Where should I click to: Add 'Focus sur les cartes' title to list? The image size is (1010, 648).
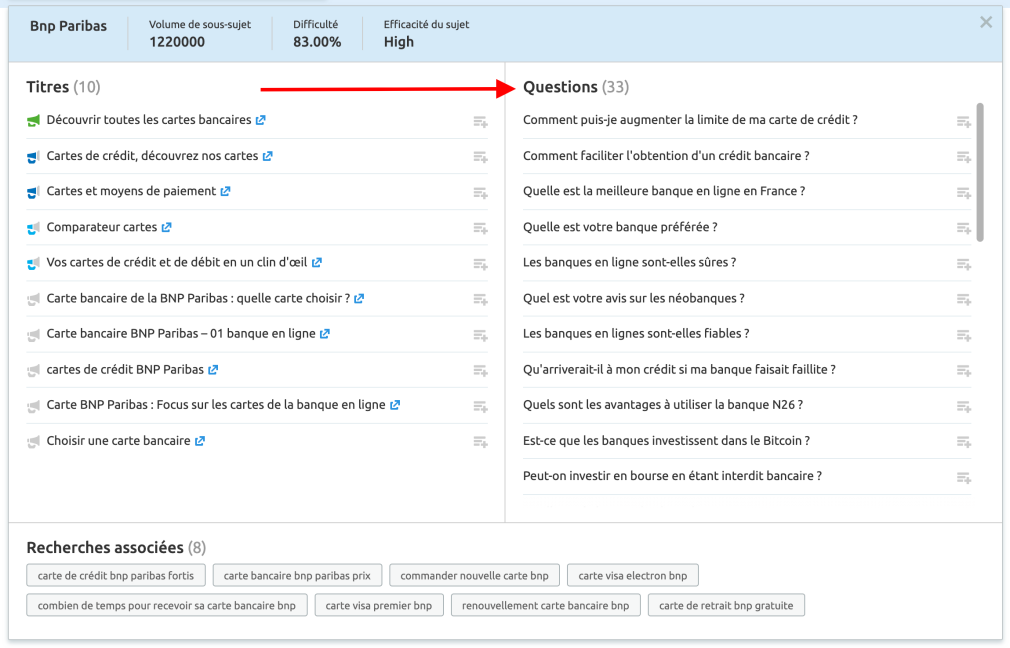(x=481, y=407)
